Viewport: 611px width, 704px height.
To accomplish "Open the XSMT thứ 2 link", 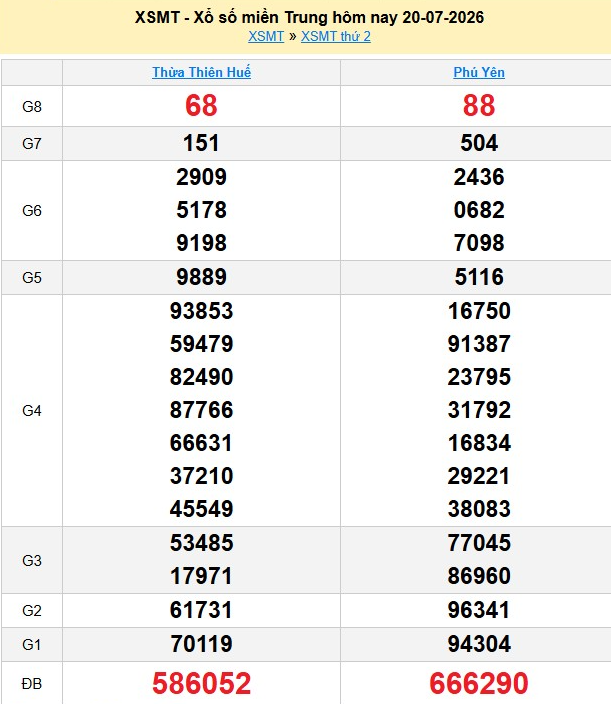I will (x=336, y=36).
